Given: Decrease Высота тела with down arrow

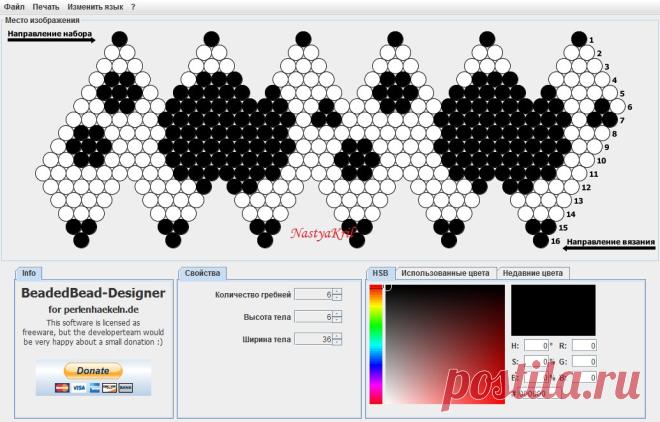Looking at the screenshot, I should click(337, 319).
